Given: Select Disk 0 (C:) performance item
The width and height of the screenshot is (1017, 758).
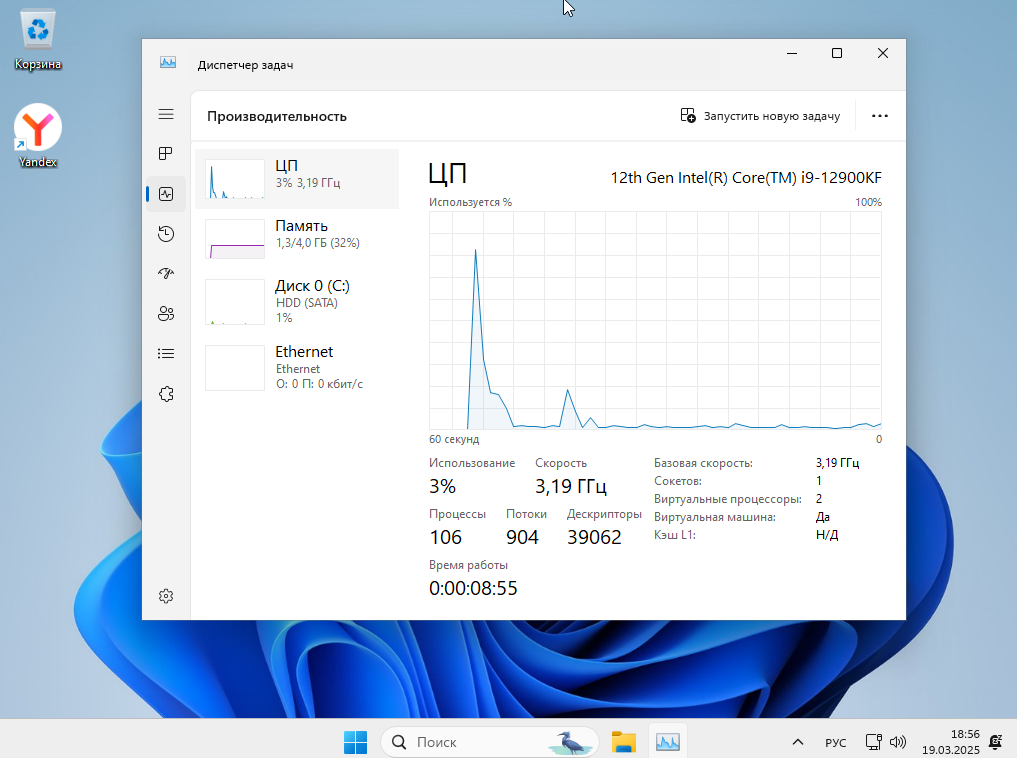Looking at the screenshot, I should [x=297, y=300].
